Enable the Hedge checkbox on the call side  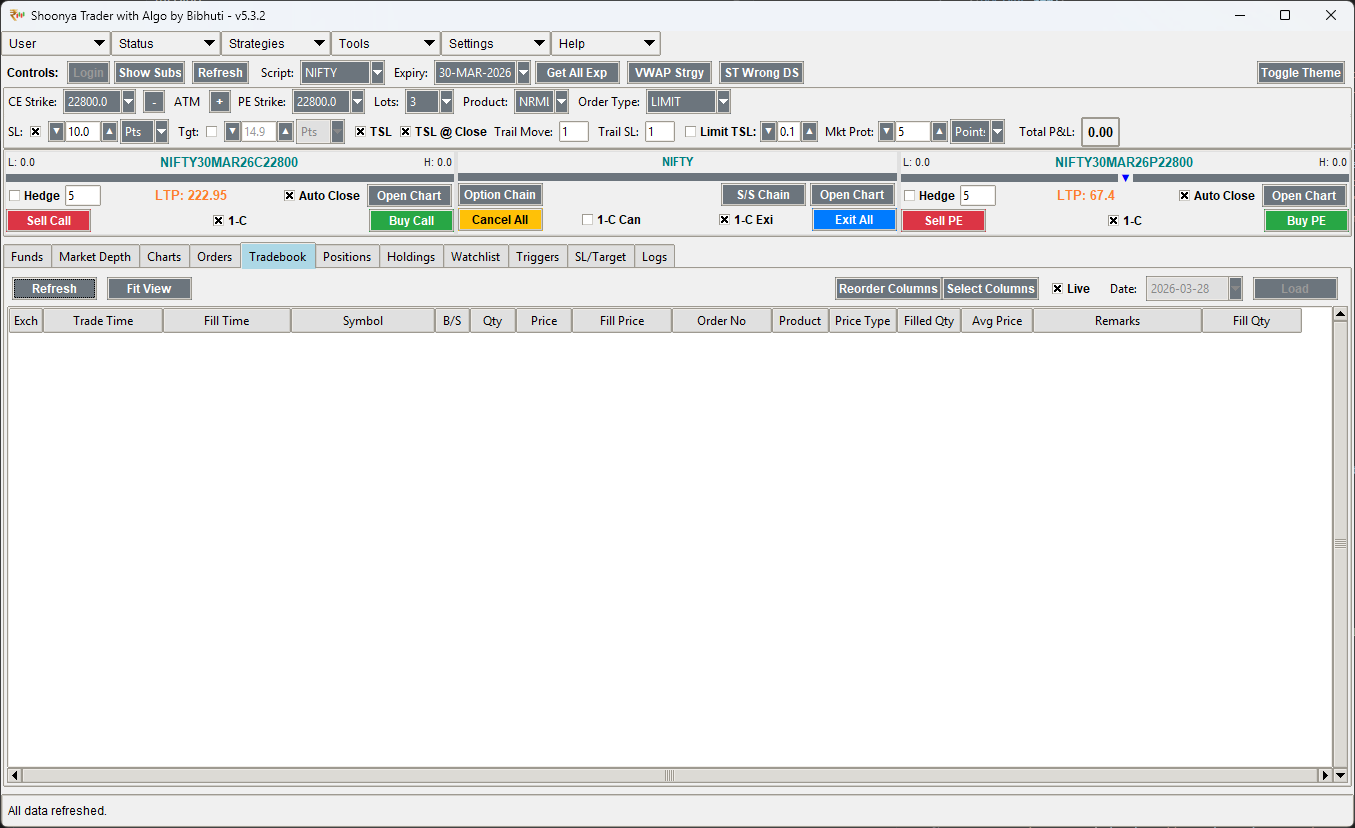tap(13, 195)
